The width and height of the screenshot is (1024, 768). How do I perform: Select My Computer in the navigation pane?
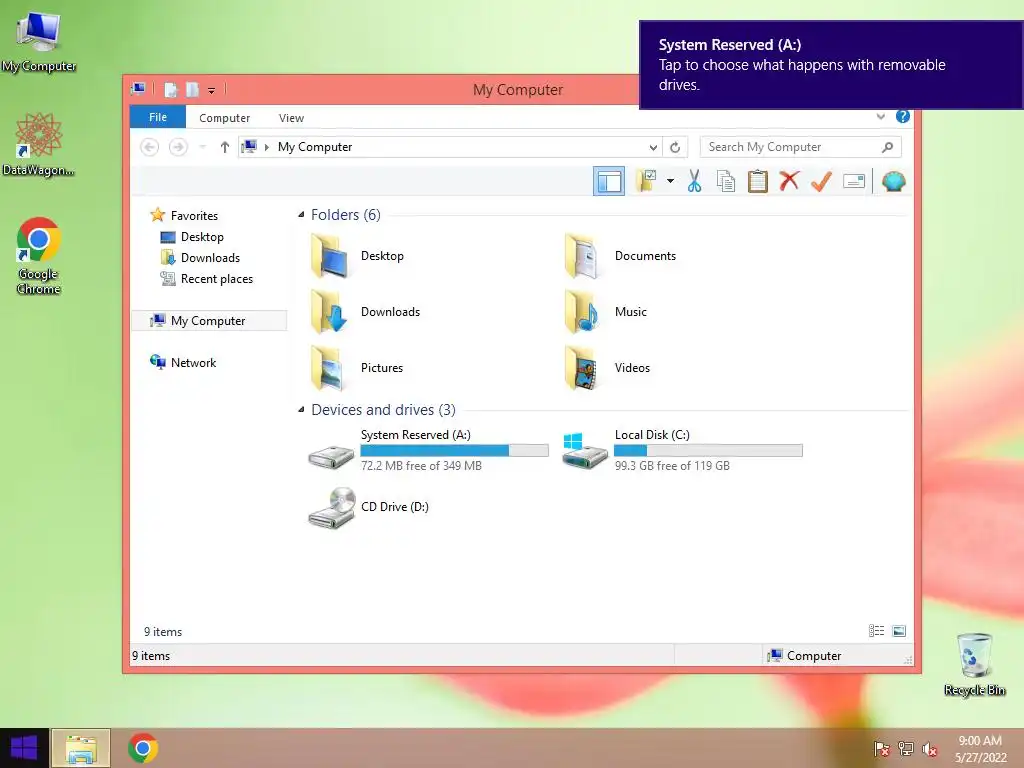209,321
